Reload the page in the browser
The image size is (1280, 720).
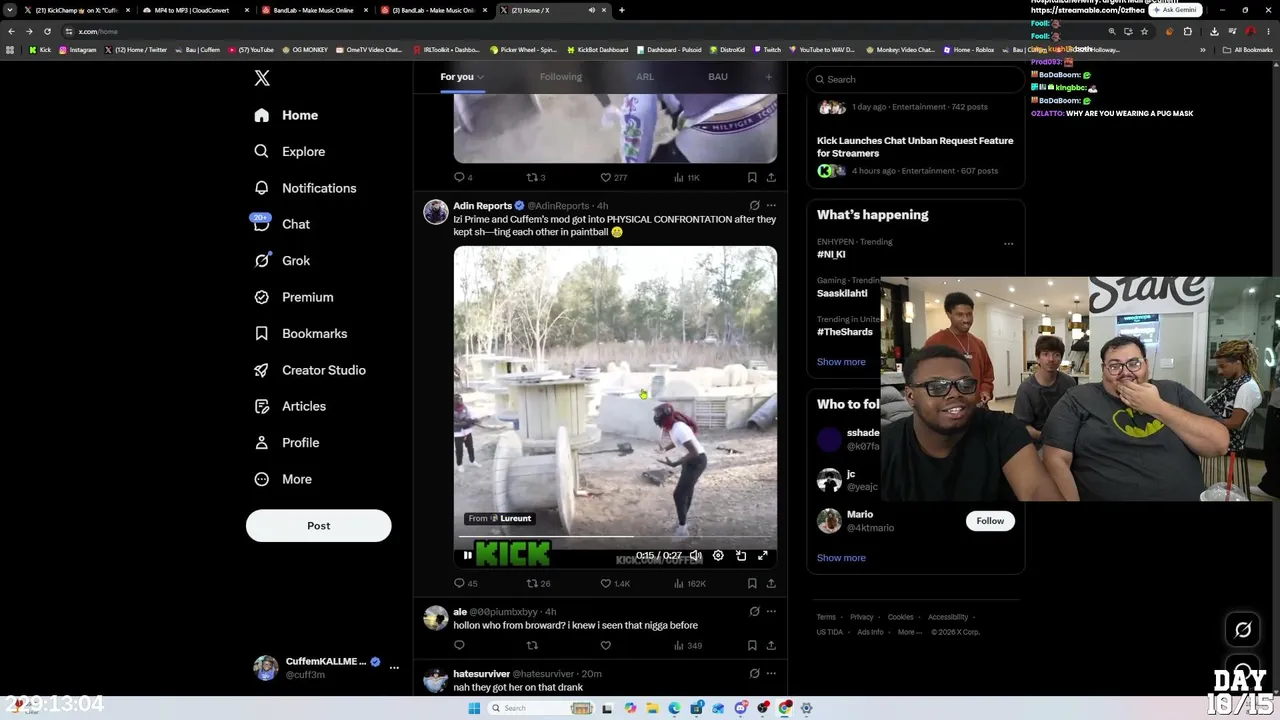(47, 31)
